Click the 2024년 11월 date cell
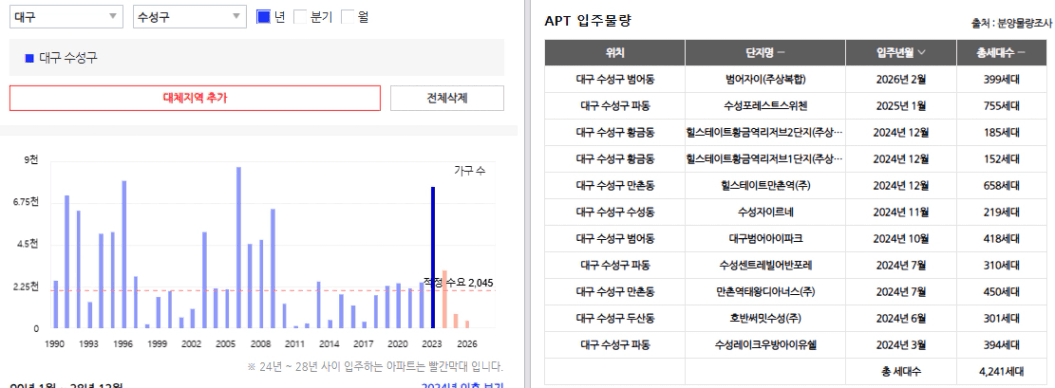 (x=901, y=212)
